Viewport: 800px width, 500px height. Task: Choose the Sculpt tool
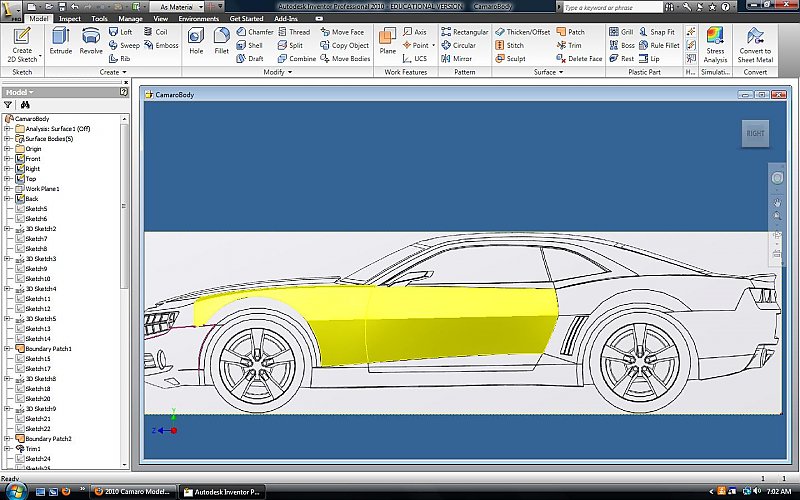point(511,59)
